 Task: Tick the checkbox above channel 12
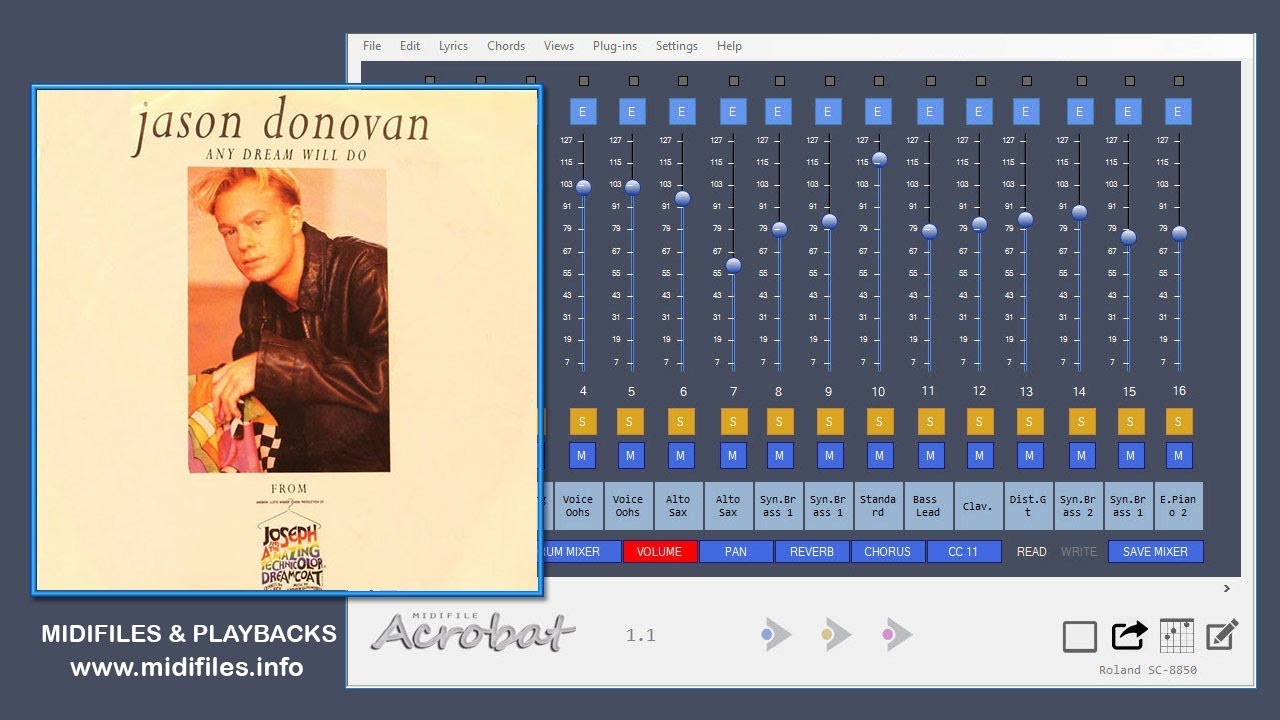tap(980, 81)
